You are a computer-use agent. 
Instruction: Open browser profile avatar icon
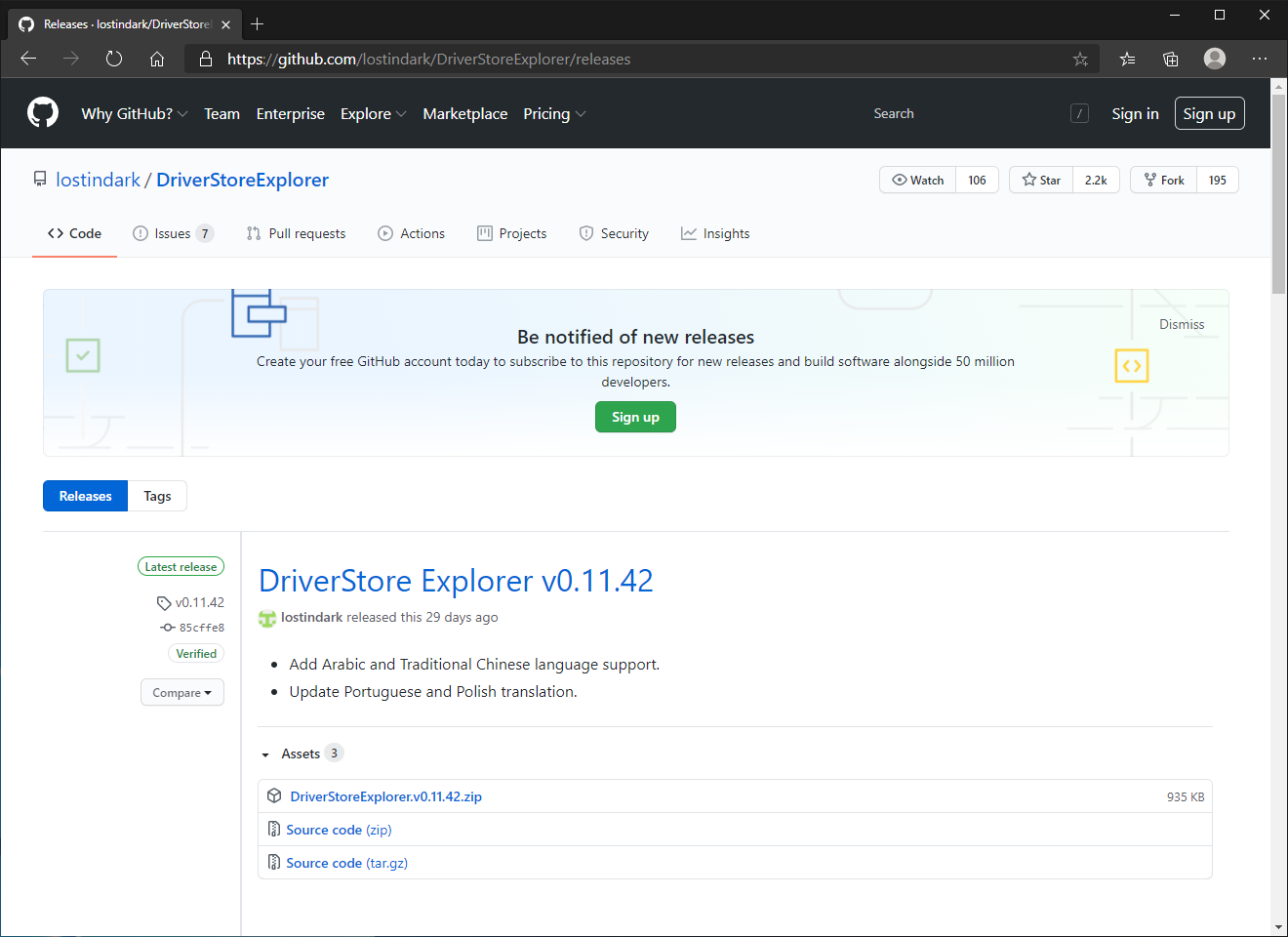pos(1215,59)
